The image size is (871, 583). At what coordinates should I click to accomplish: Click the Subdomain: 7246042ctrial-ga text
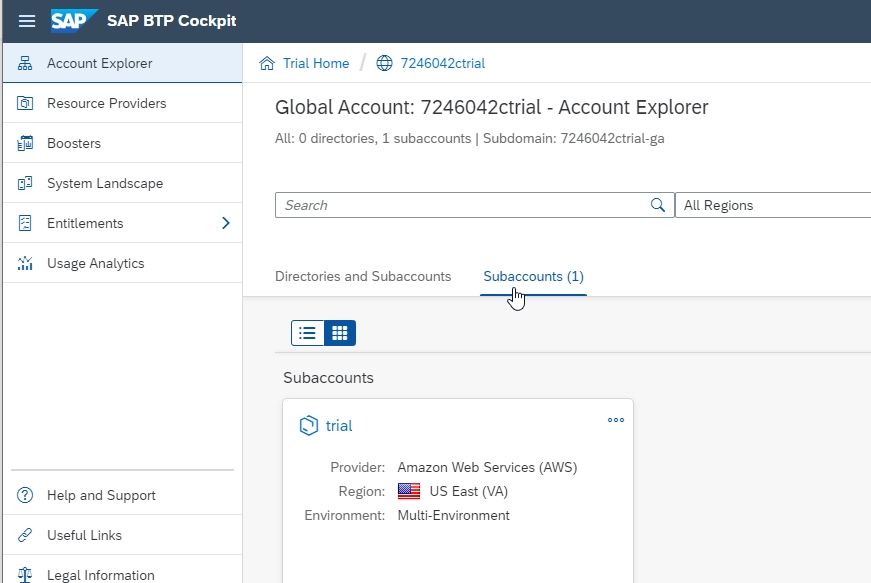pos(573,138)
